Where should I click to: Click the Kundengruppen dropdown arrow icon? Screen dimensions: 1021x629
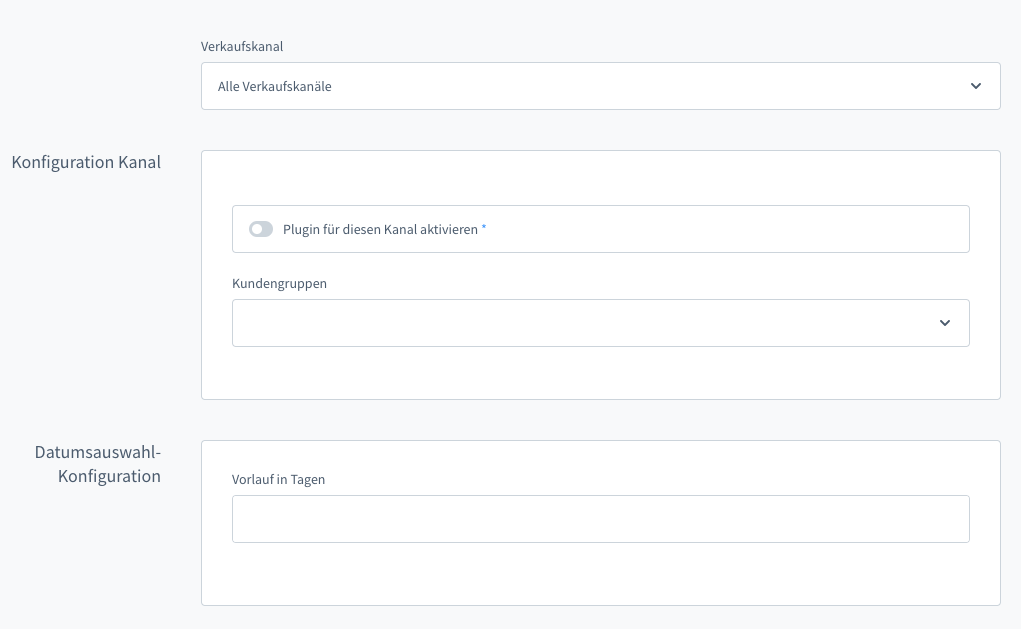point(945,323)
